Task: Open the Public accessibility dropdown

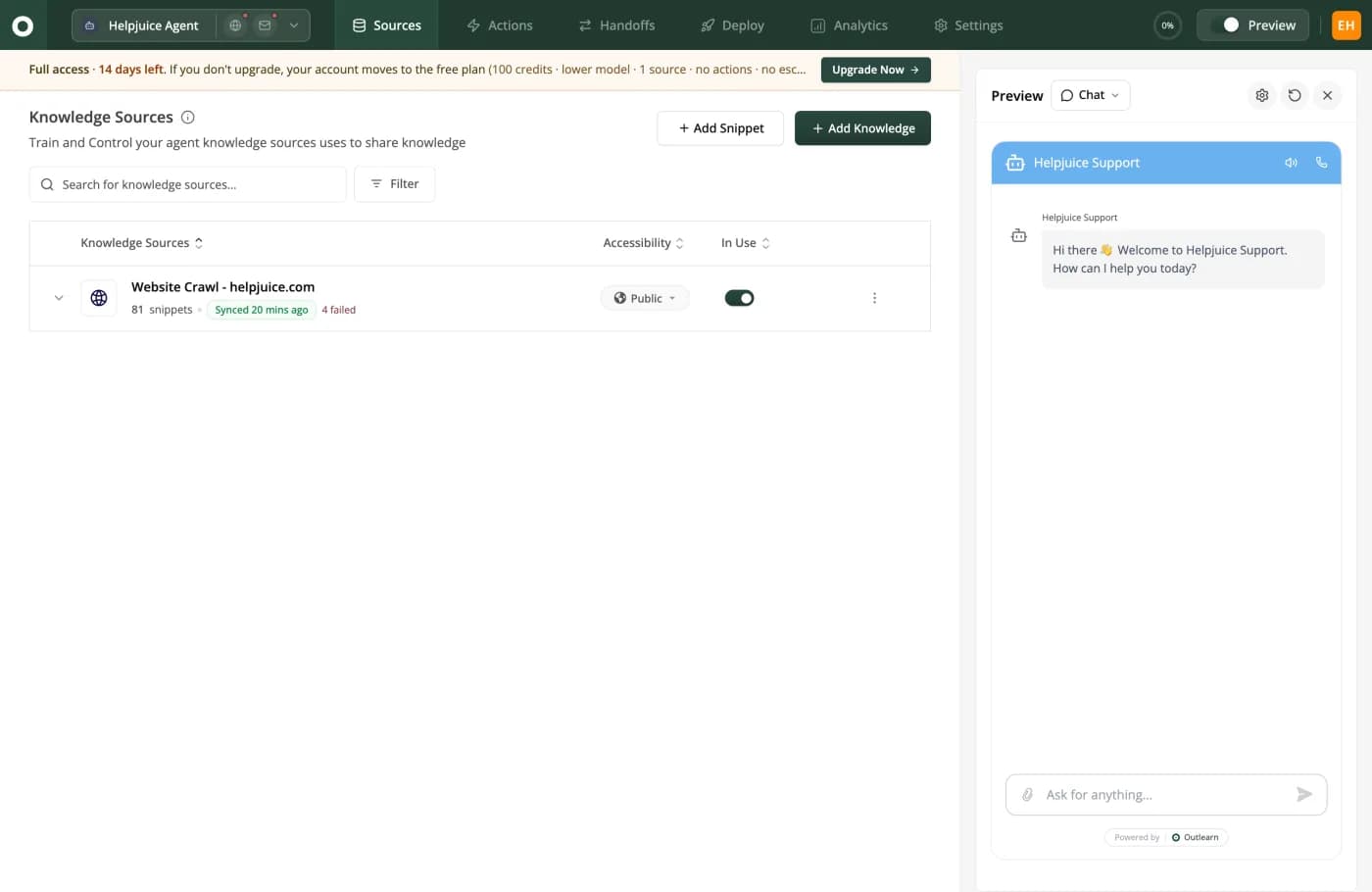Action: tap(645, 298)
